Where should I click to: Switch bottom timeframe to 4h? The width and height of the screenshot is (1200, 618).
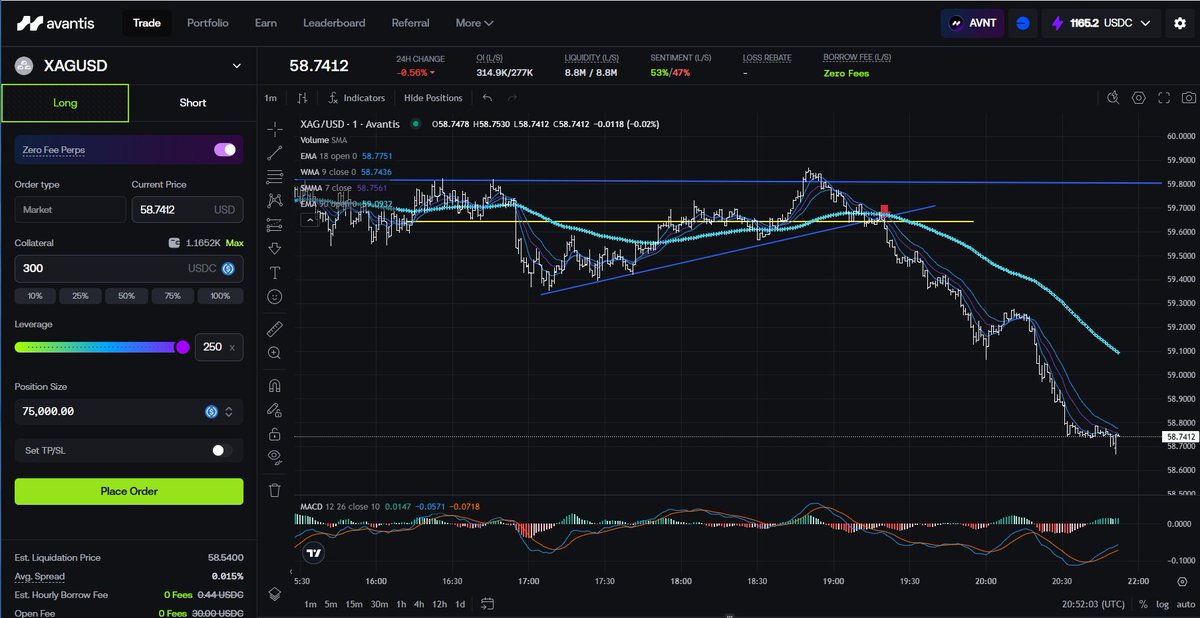(419, 604)
